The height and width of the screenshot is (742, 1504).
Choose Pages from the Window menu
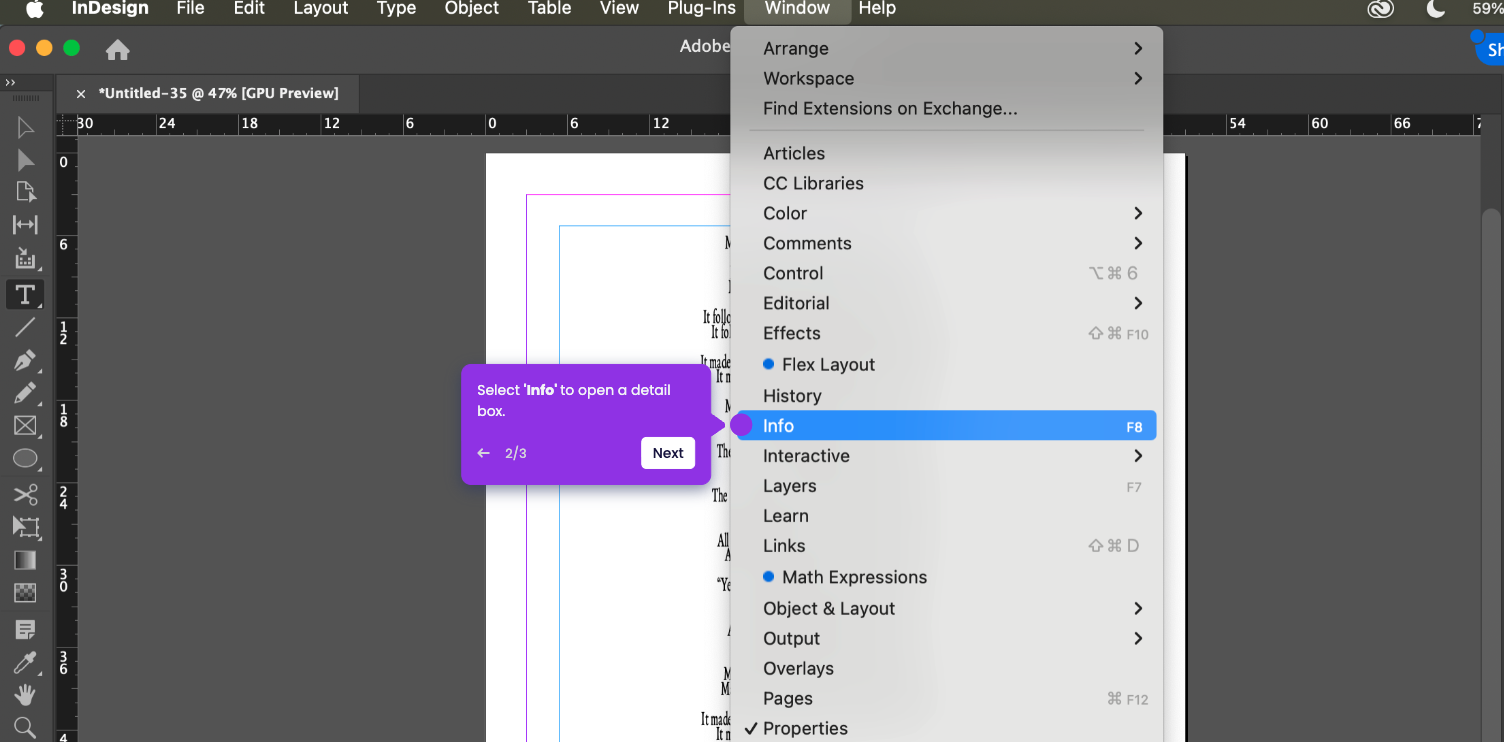[x=947, y=699]
